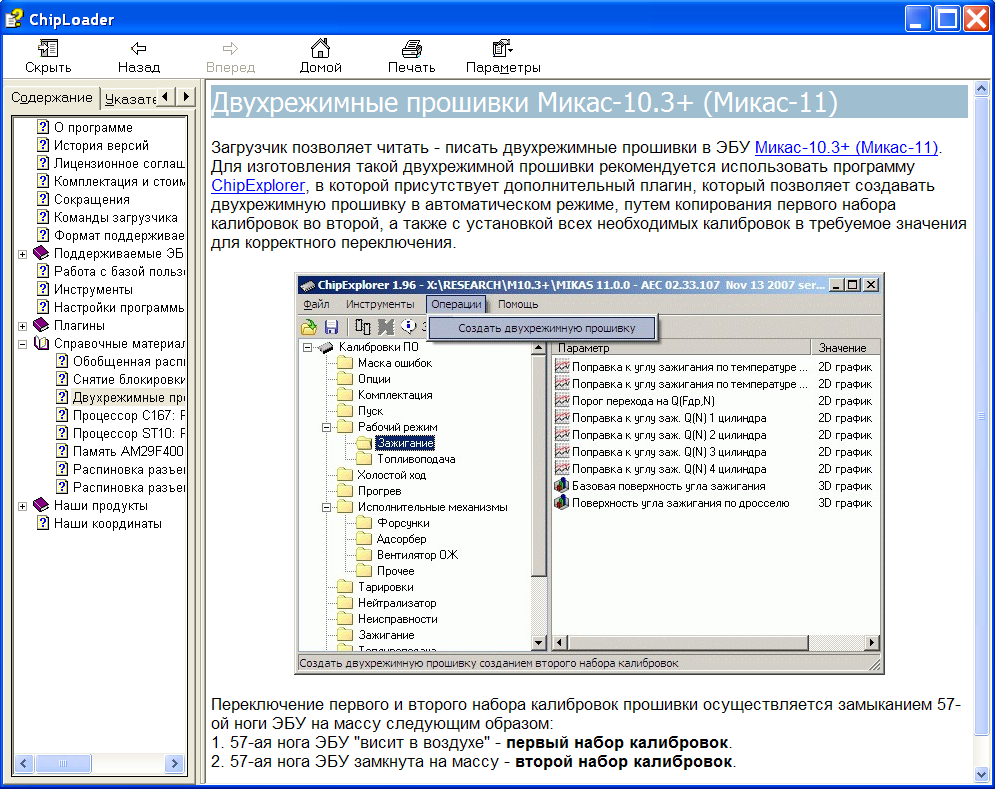Click the book icon beside Плагины
The height and width of the screenshot is (789, 995).
click(41, 326)
